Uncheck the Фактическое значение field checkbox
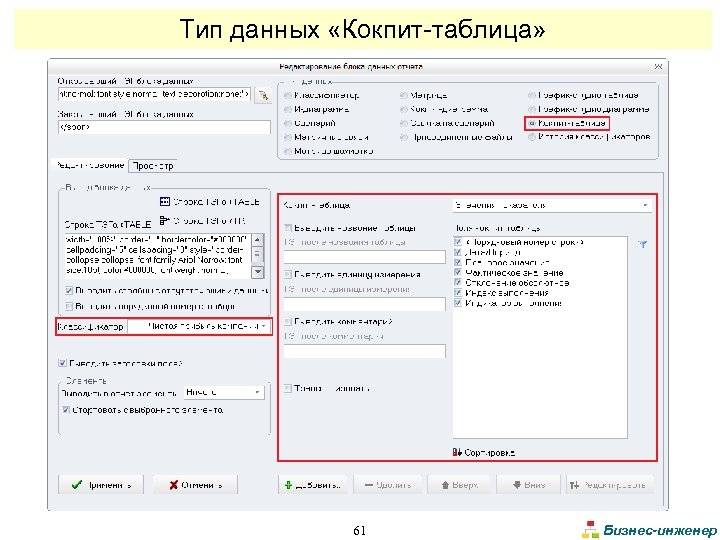The width and height of the screenshot is (720, 540). [457, 272]
